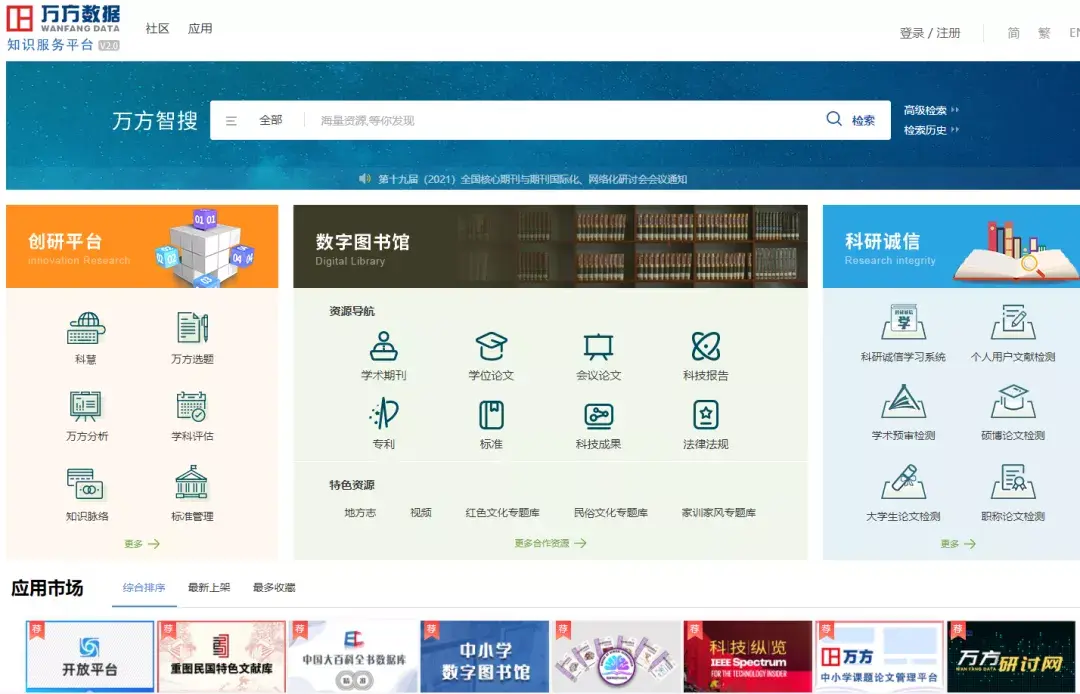Click the 检索 search button
The width and height of the screenshot is (1080, 694).
click(x=863, y=120)
